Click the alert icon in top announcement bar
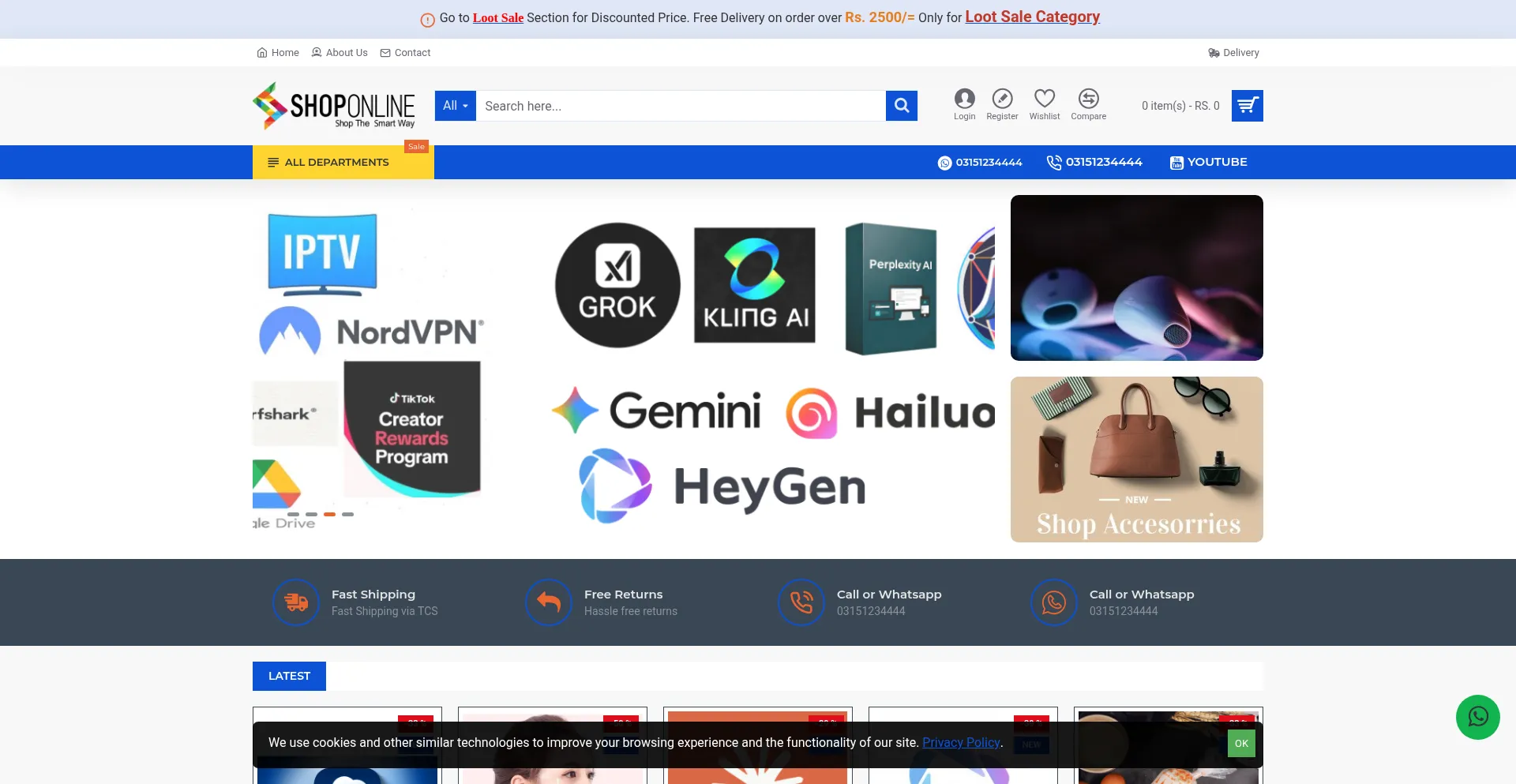 pyautogui.click(x=427, y=21)
